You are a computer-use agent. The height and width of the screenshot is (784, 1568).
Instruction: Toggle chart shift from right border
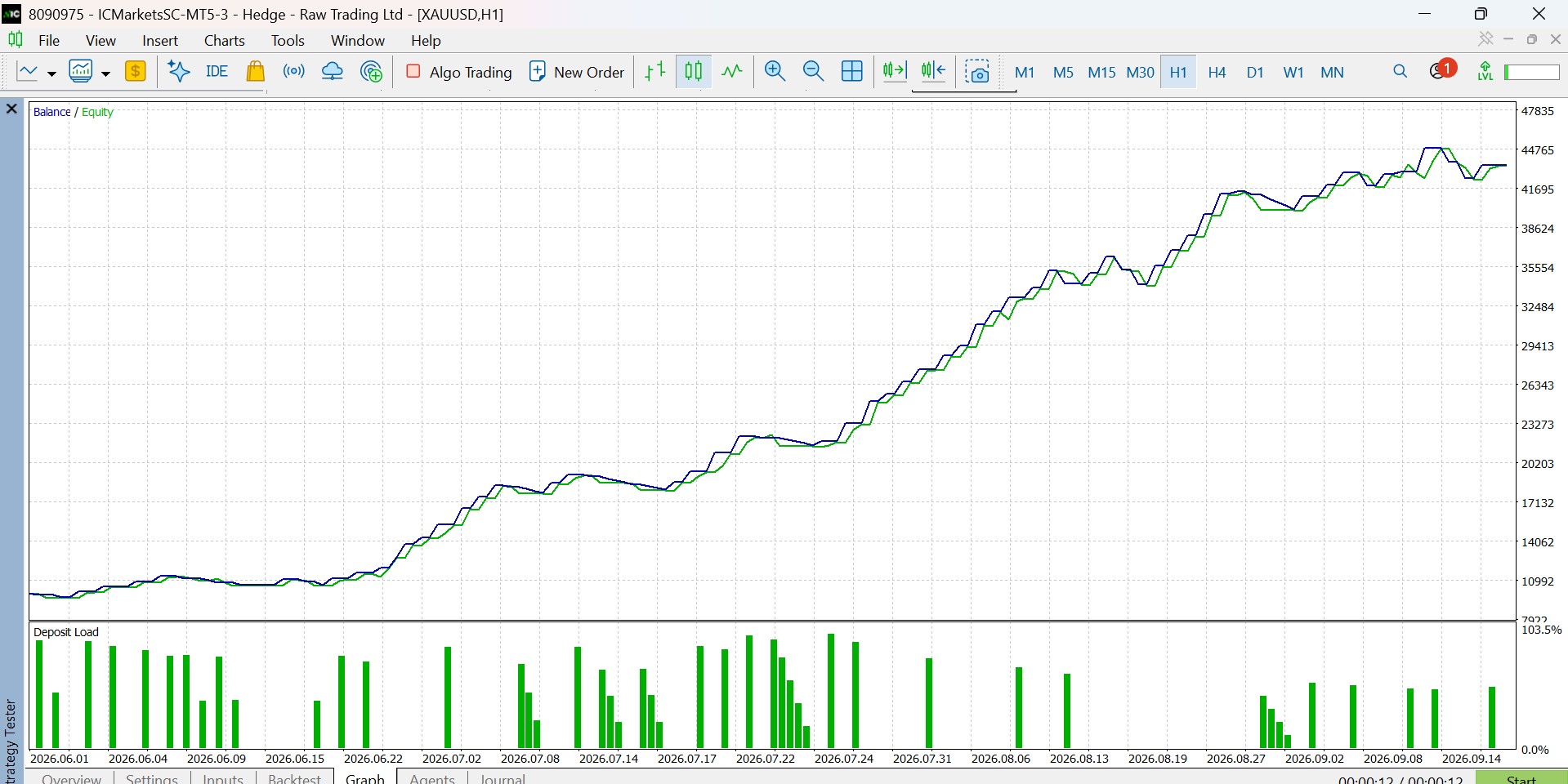click(x=933, y=72)
